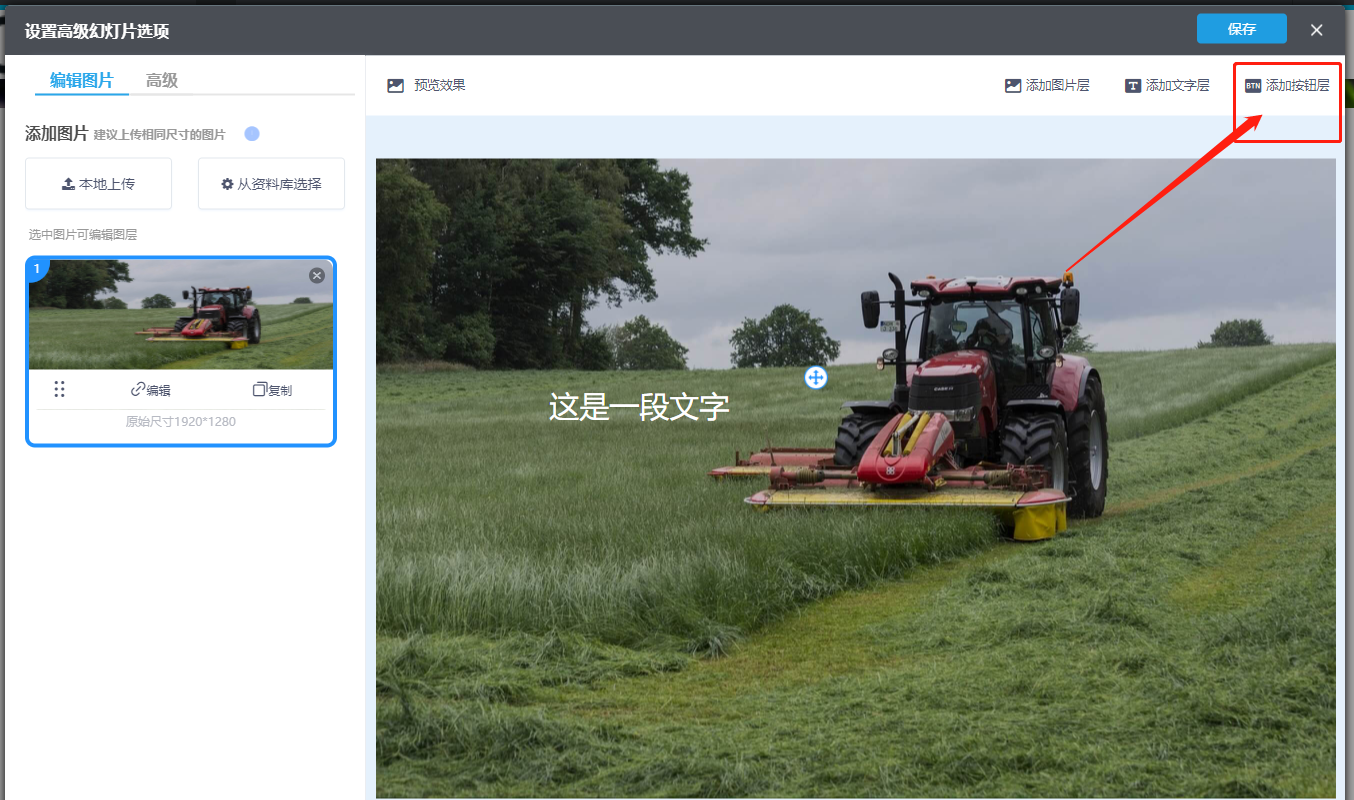1354x800 pixels.
Task: Click the 添加按钮层 BTN icon
Action: (1253, 86)
